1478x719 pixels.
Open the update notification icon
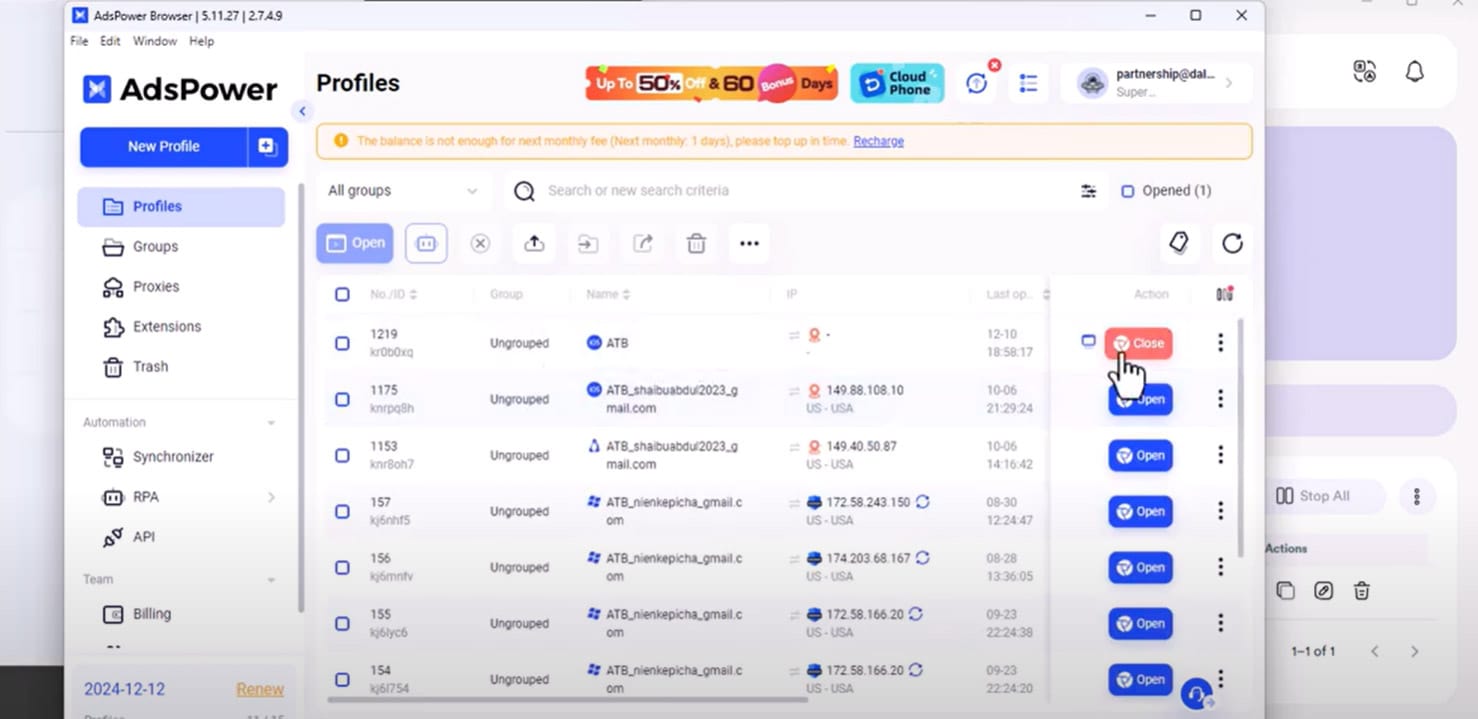coord(977,83)
